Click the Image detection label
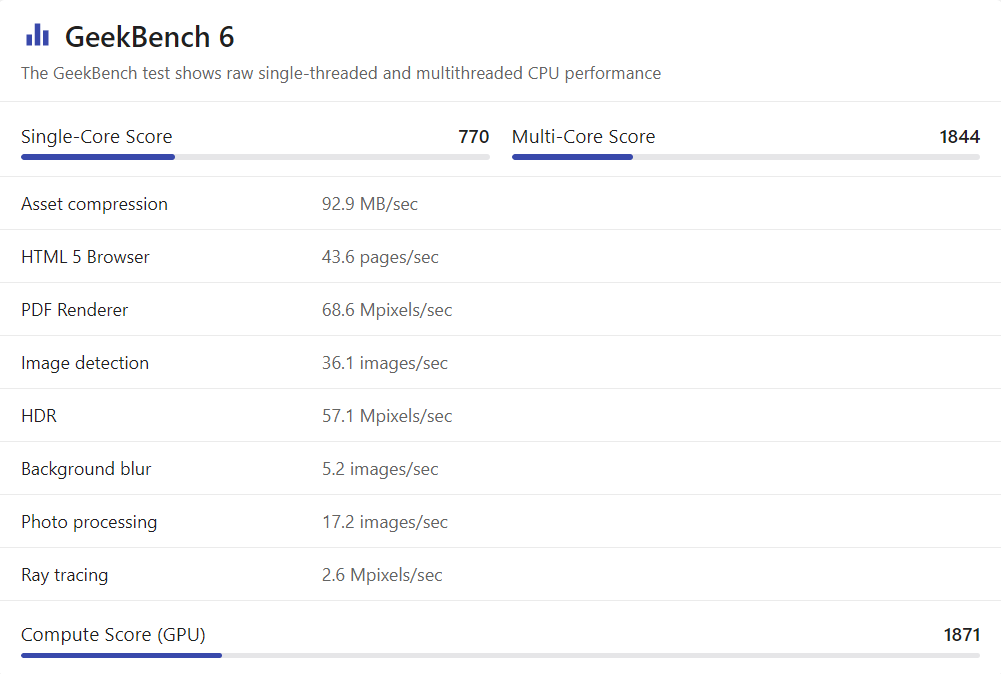1001x674 pixels. coord(85,363)
